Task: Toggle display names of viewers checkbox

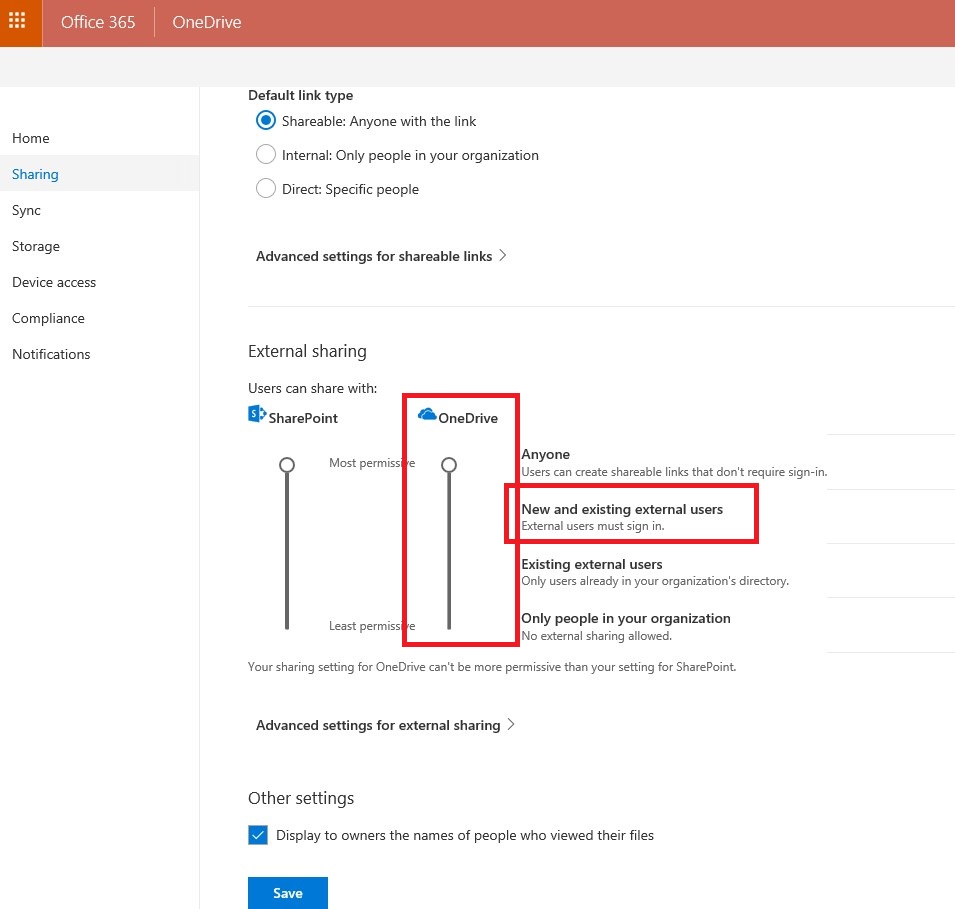Action: (258, 835)
